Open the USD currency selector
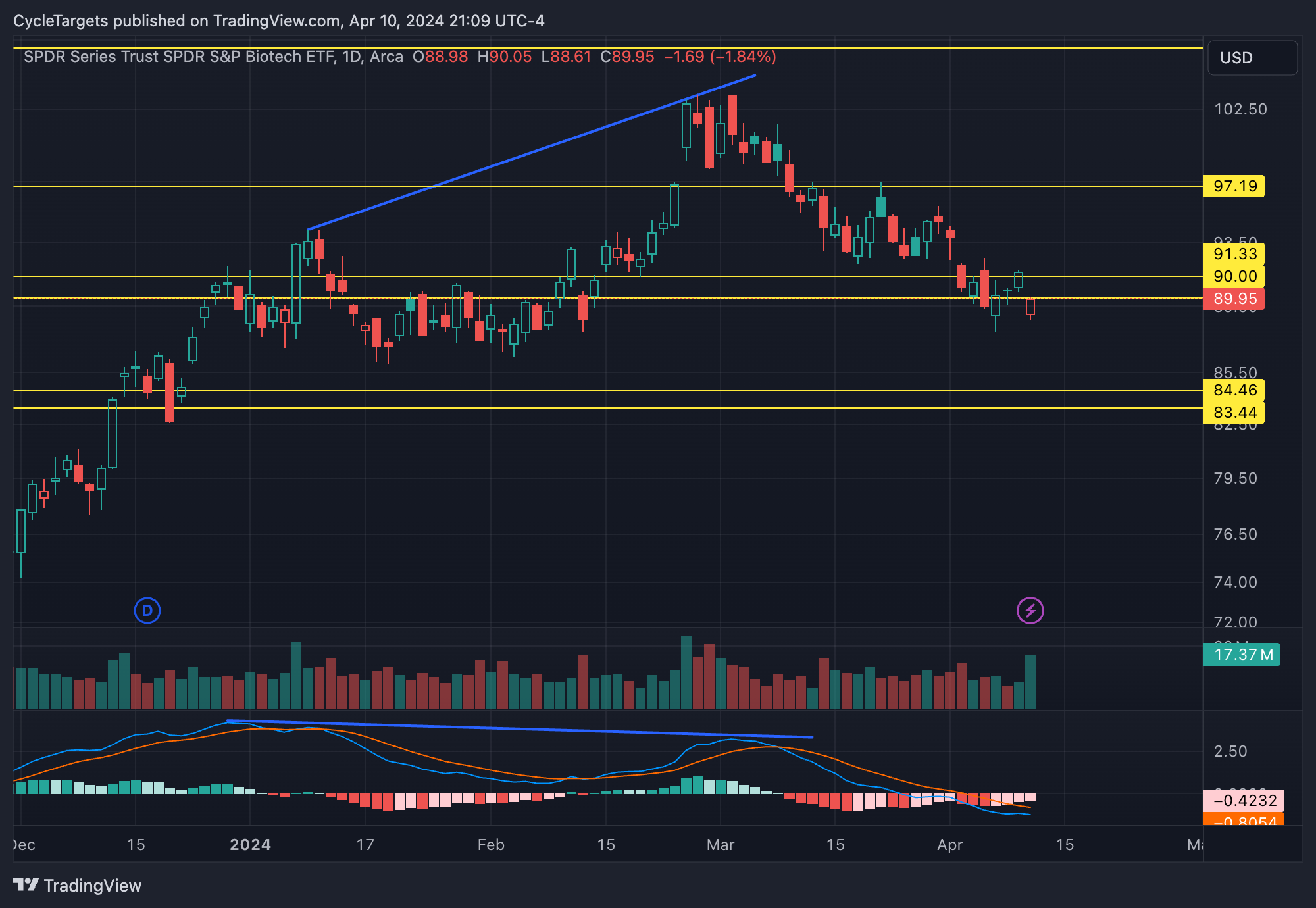Screen dimensions: 1316x908 [1252, 58]
